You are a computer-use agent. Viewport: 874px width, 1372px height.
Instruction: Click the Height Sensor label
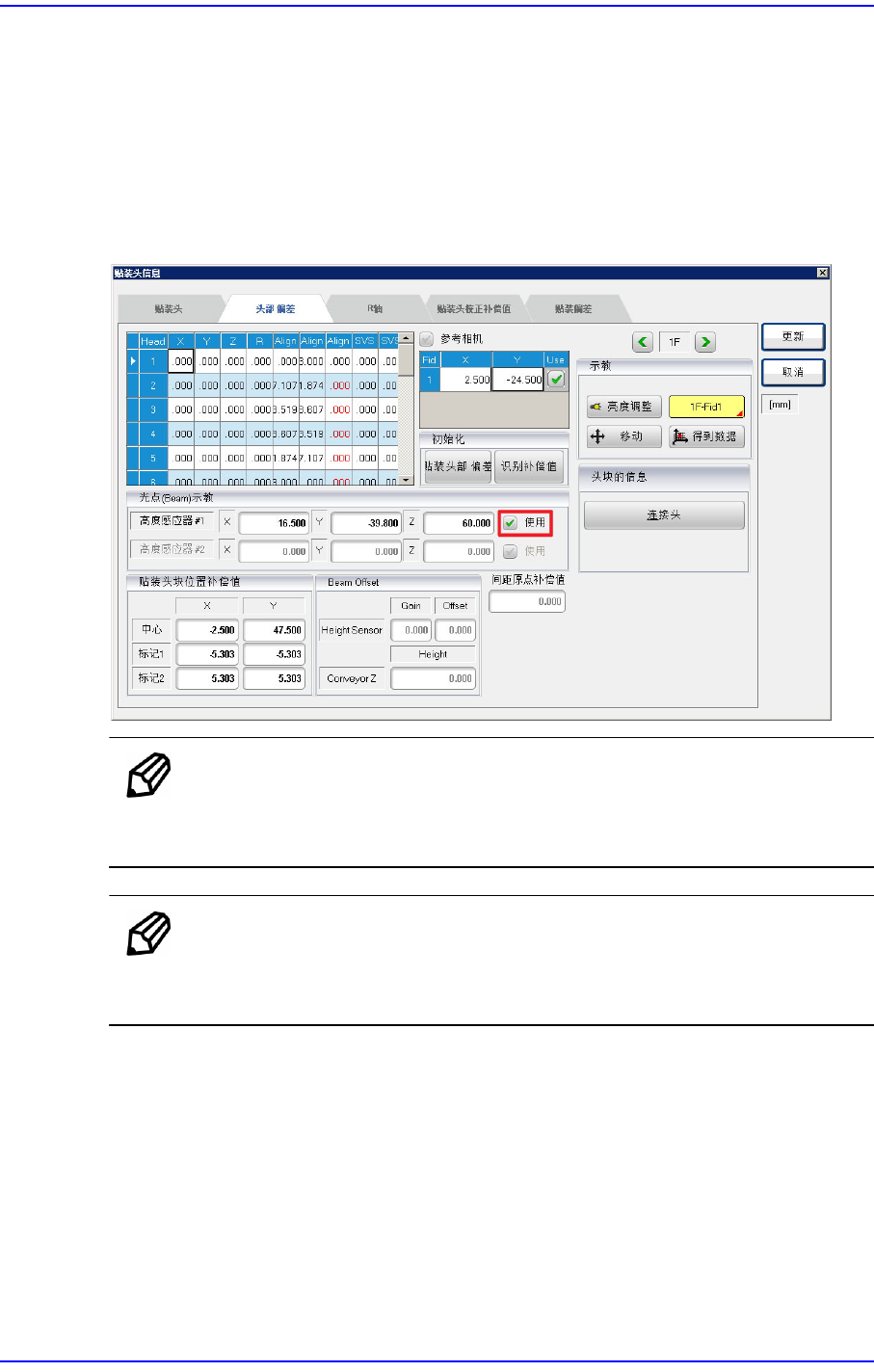click(352, 630)
